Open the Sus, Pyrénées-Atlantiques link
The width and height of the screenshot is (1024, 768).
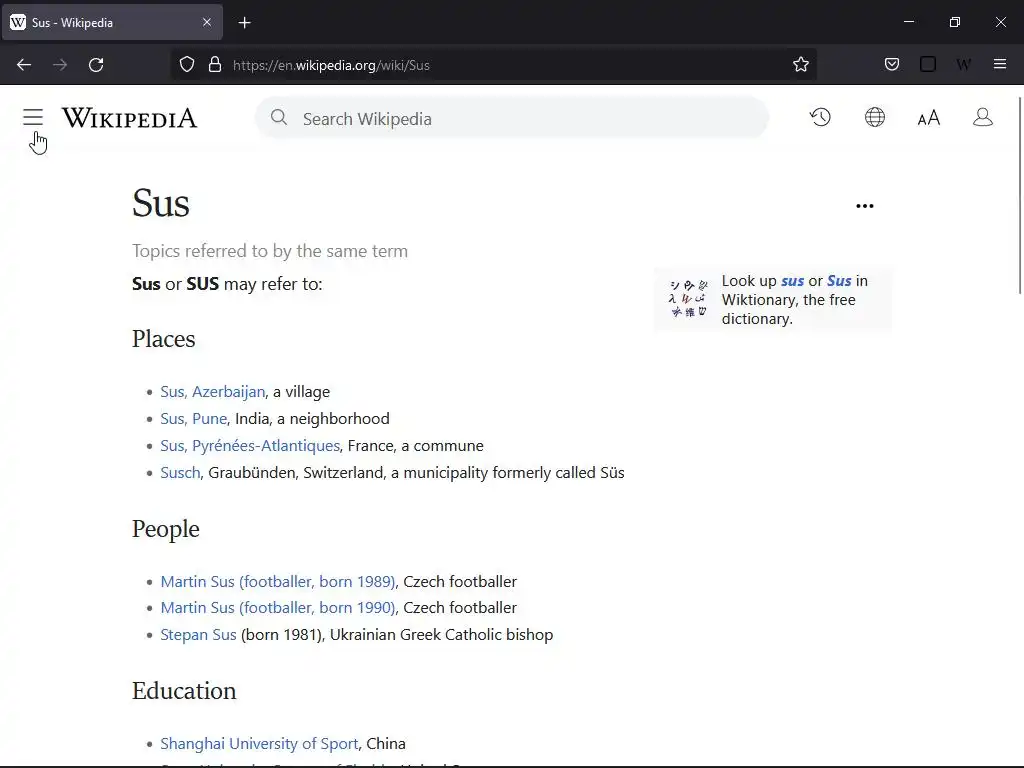pyautogui.click(x=250, y=446)
